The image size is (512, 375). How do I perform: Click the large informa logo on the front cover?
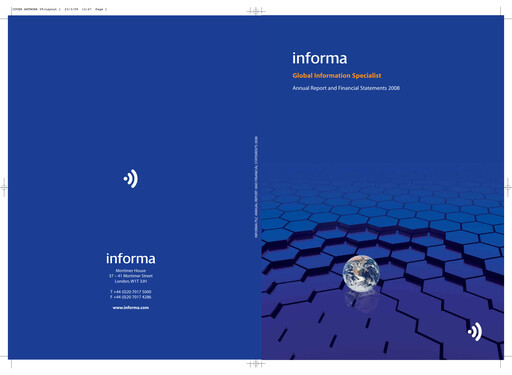pyautogui.click(x=320, y=58)
